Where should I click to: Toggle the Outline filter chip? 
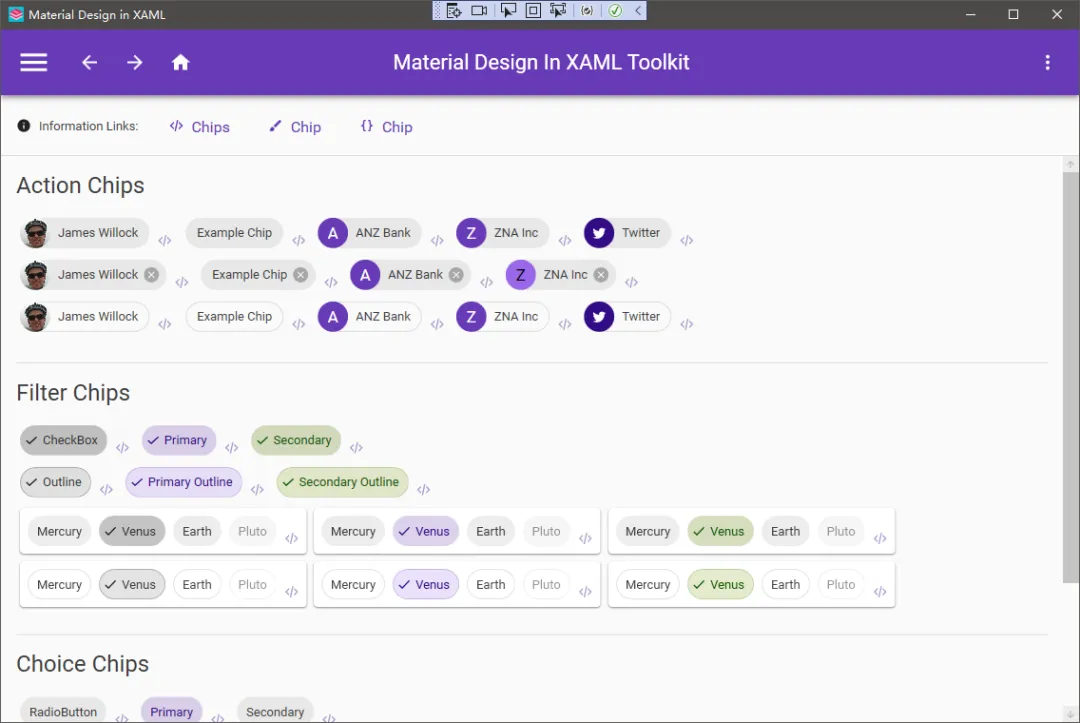coord(55,483)
